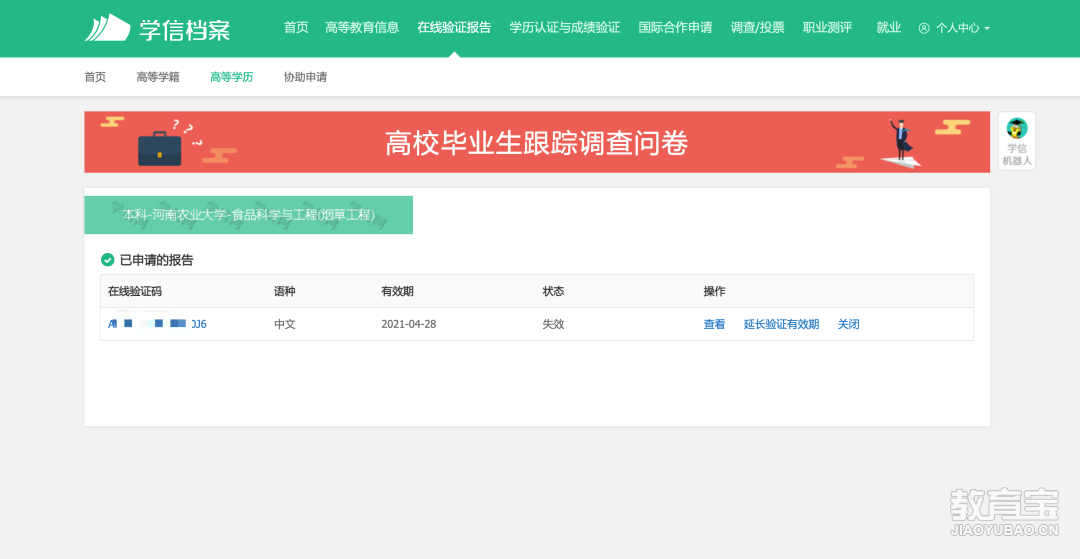Click the 中文 language cell
Viewport: 1080px width, 559px height.
[x=284, y=324]
